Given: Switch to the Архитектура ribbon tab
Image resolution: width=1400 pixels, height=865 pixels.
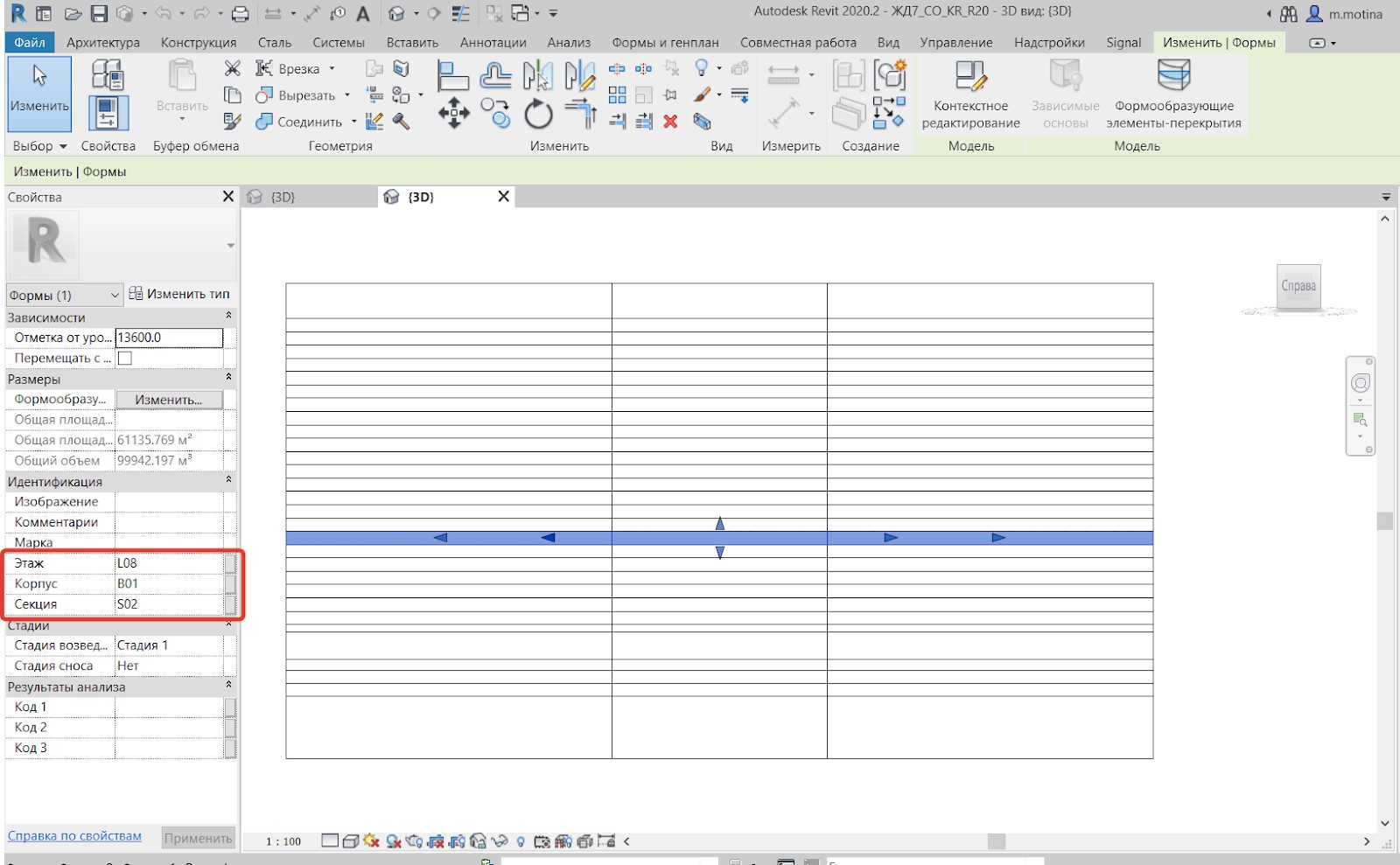Looking at the screenshot, I should point(103,42).
